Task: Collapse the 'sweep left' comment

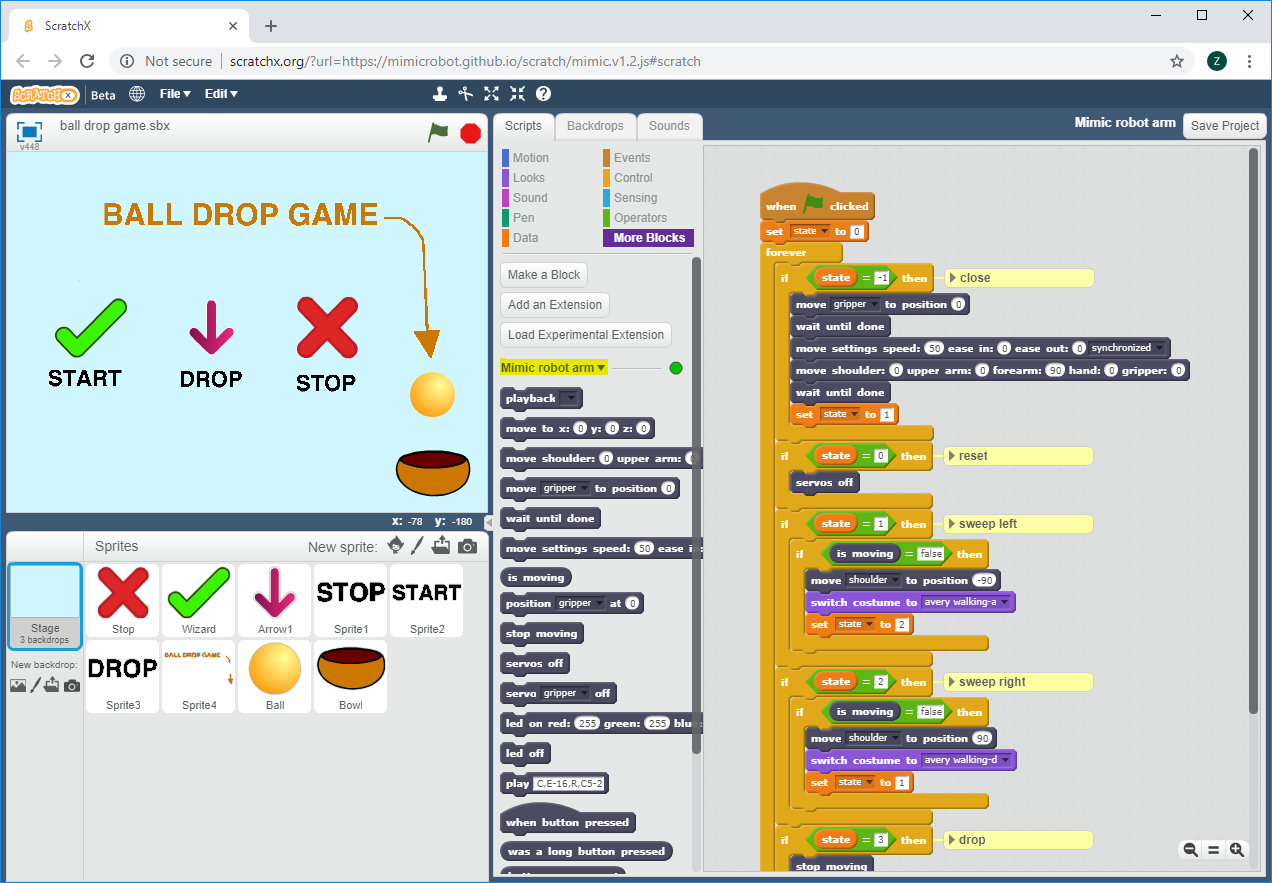Action: (x=951, y=524)
